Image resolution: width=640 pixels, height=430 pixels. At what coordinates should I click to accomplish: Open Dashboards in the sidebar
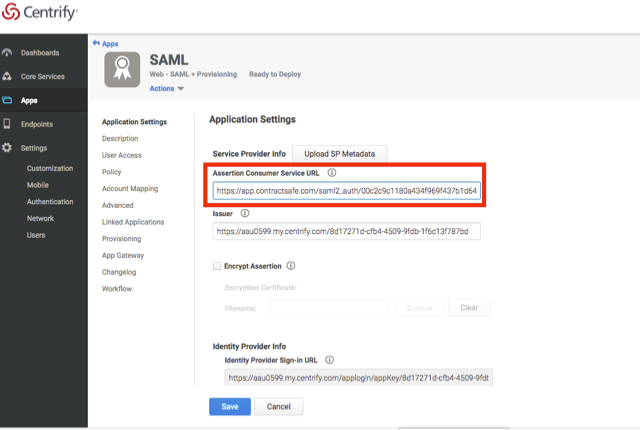coord(40,53)
